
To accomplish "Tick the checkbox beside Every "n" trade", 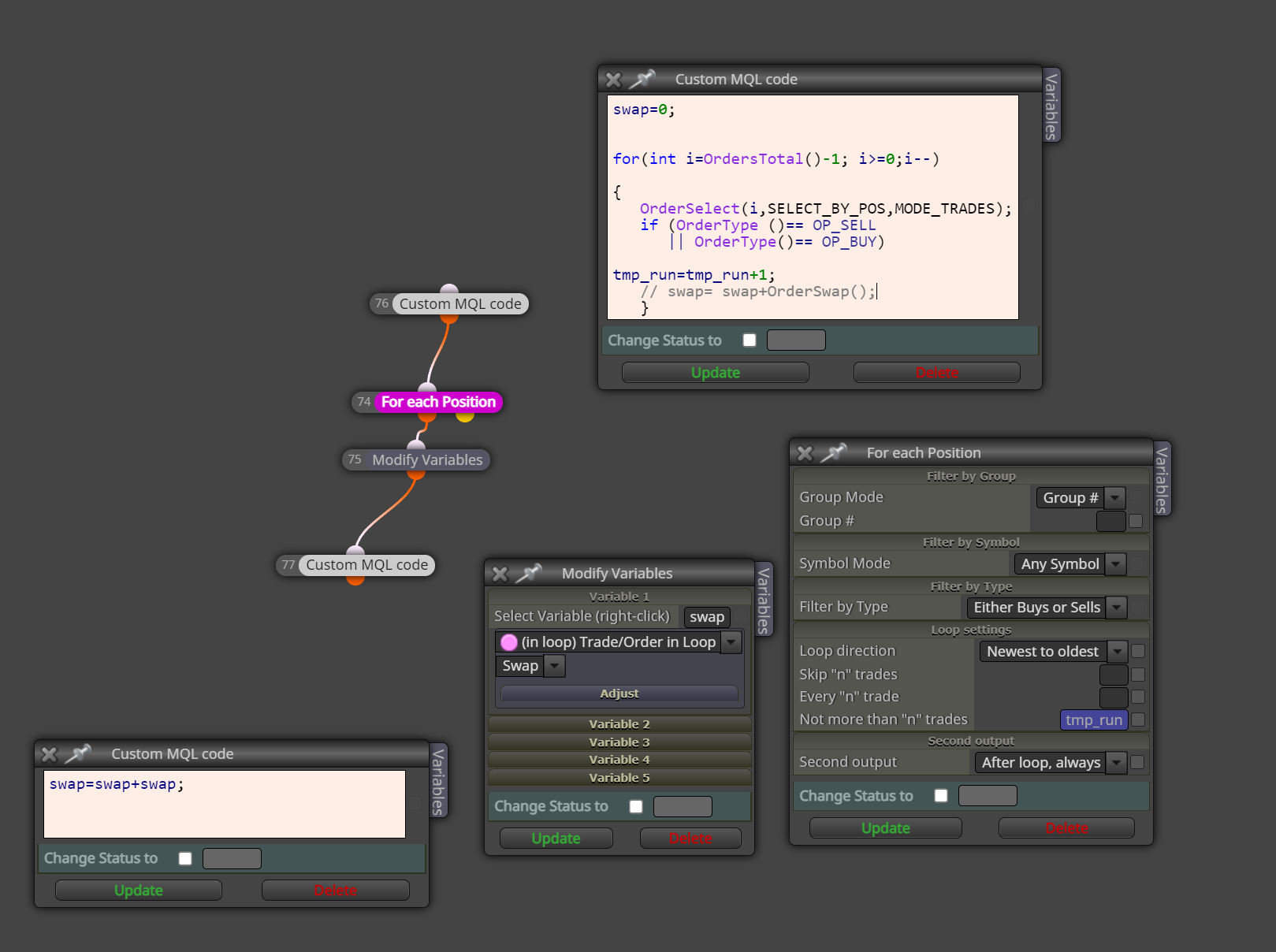I will pos(1138,697).
